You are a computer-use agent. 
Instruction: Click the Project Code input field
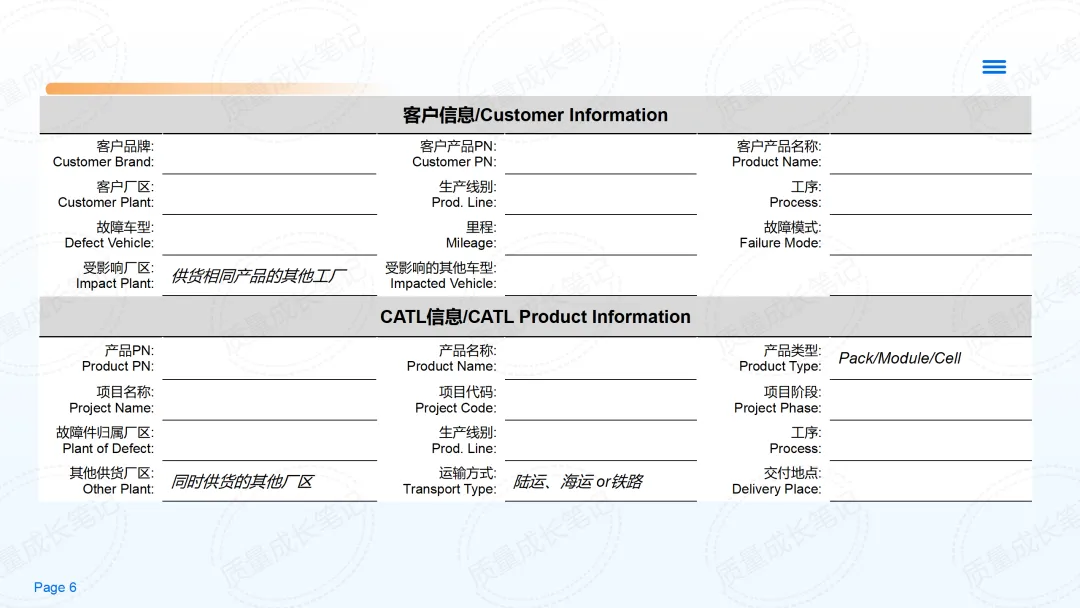[x=601, y=400]
